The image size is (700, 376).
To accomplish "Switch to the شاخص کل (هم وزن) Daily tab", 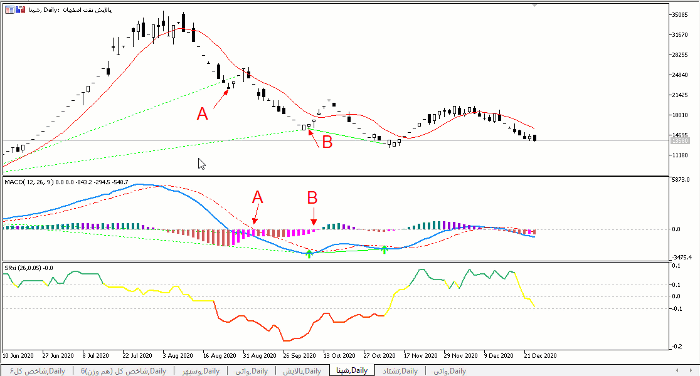I will pos(124,371).
